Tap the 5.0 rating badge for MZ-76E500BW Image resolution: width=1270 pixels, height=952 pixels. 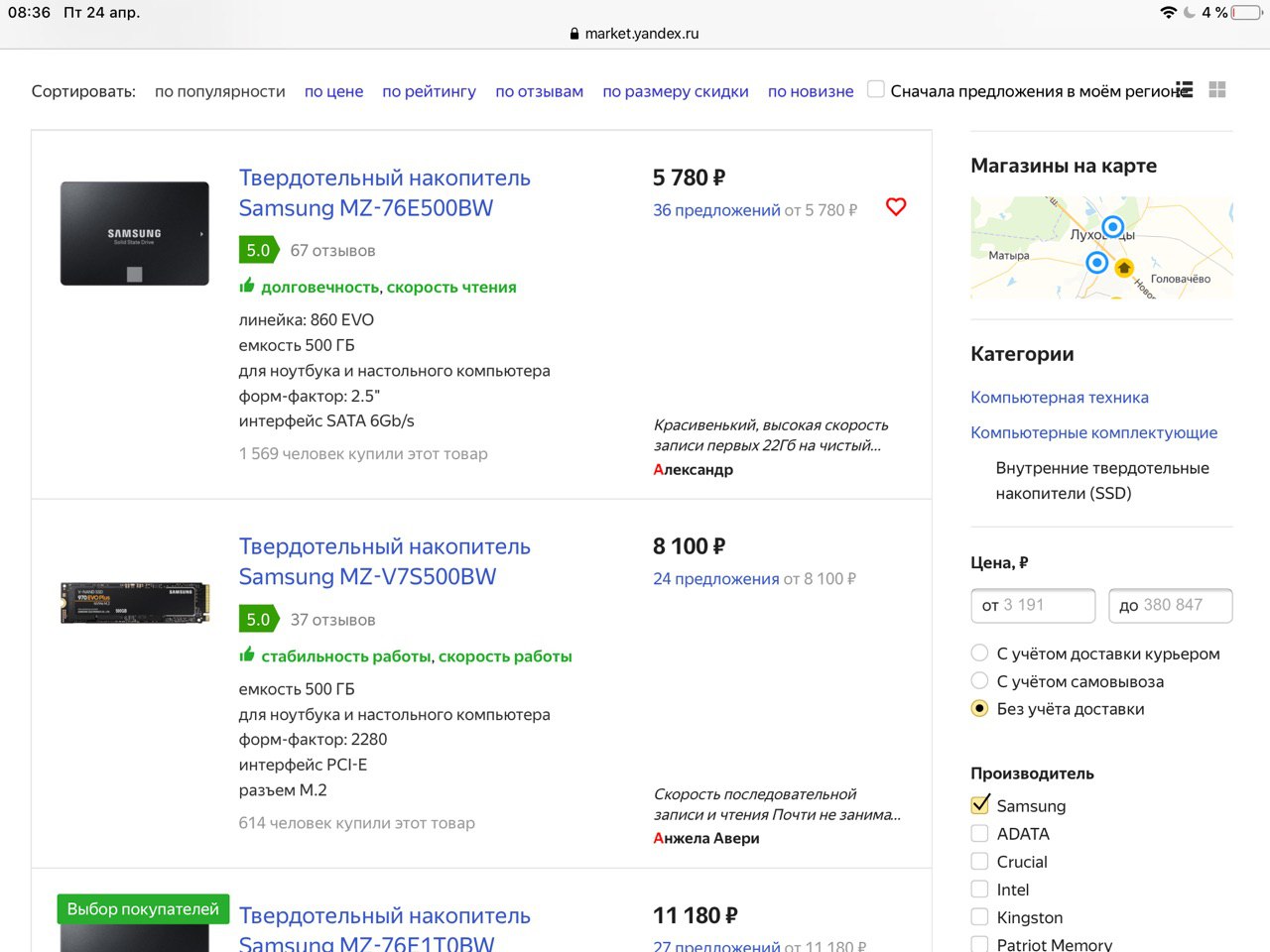(x=258, y=250)
